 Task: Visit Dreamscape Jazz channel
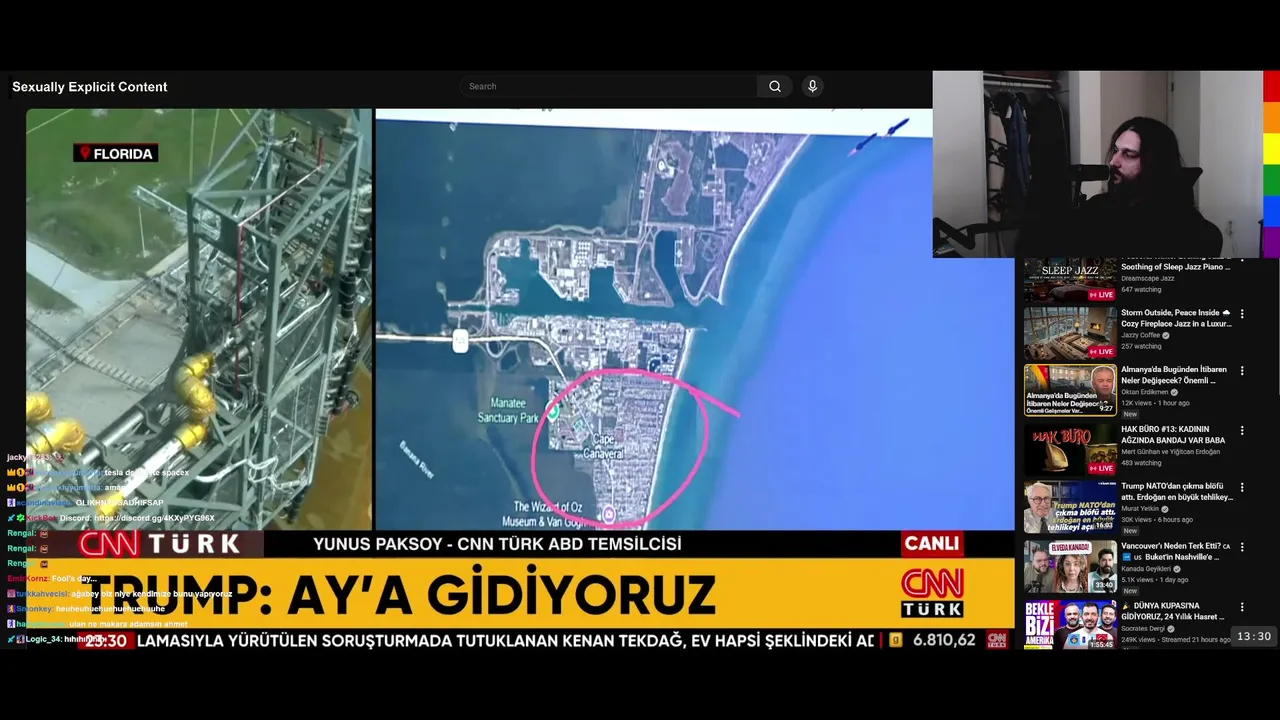pos(1147,278)
